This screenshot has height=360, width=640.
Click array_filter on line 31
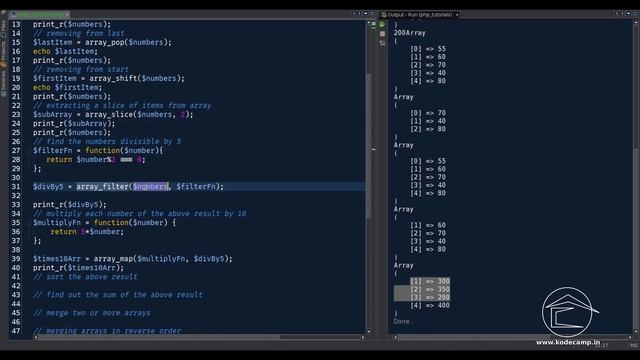pyautogui.click(x=102, y=187)
